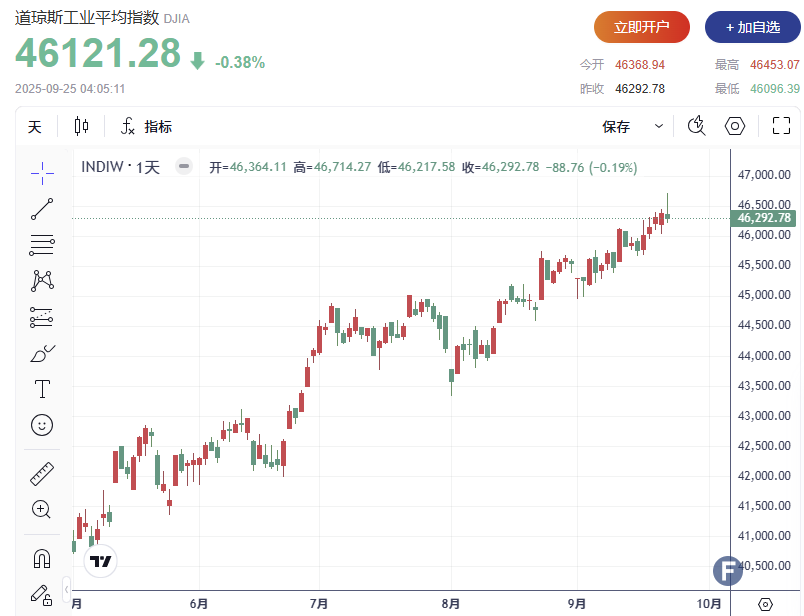
Task: Click the INDIW · 1天 symbol legend
Action: [121, 167]
